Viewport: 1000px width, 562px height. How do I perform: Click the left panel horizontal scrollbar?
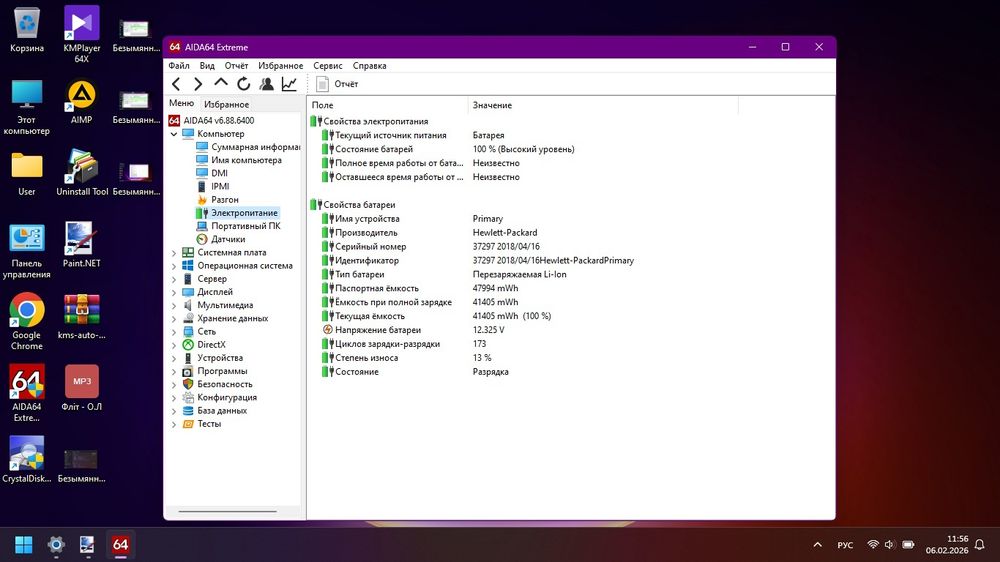tap(228, 511)
